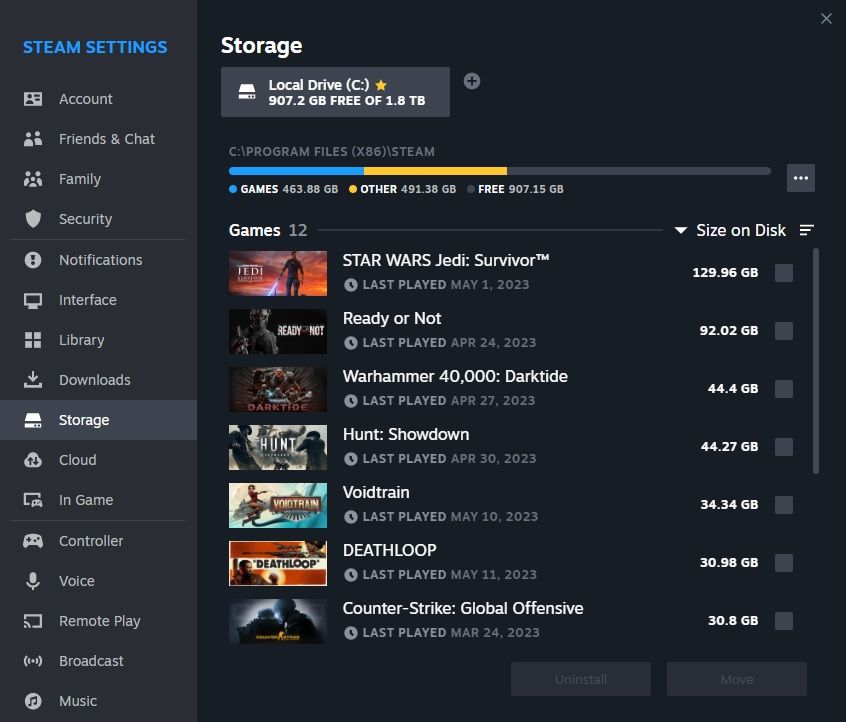Select the Ready or Not checkbox
Image resolution: width=846 pixels, height=722 pixels.
coord(784,331)
